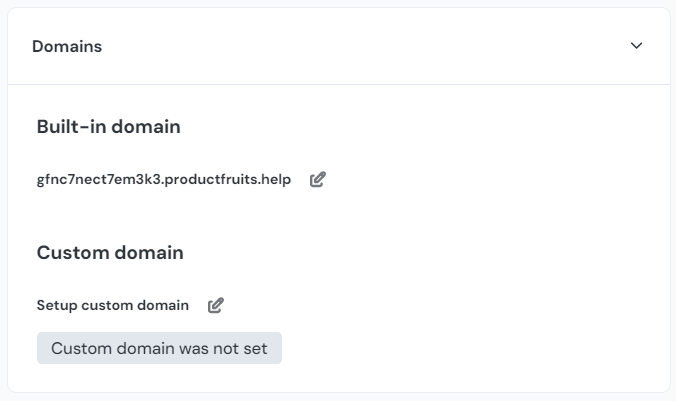Start editing the custom domain with its edit icon

[x=216, y=306]
